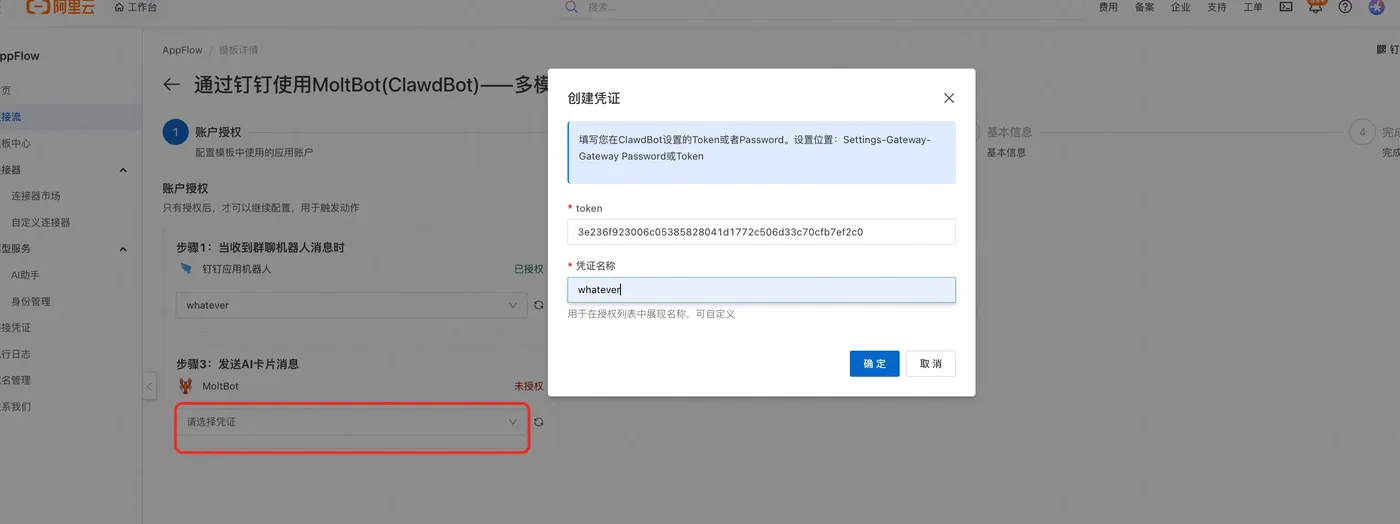This screenshot has width=1400, height=524.
Task: Go back using the left arrow
Action: pos(172,85)
